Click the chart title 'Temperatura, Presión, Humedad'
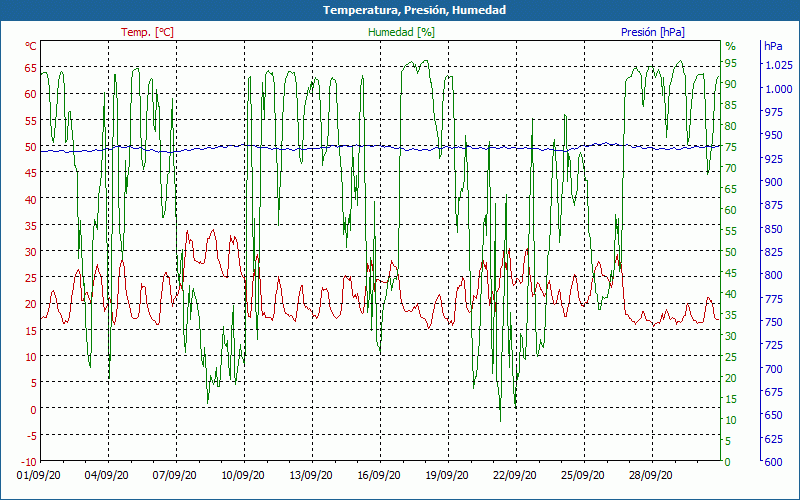Screen dimensions: 800x500 (x=414, y=10)
